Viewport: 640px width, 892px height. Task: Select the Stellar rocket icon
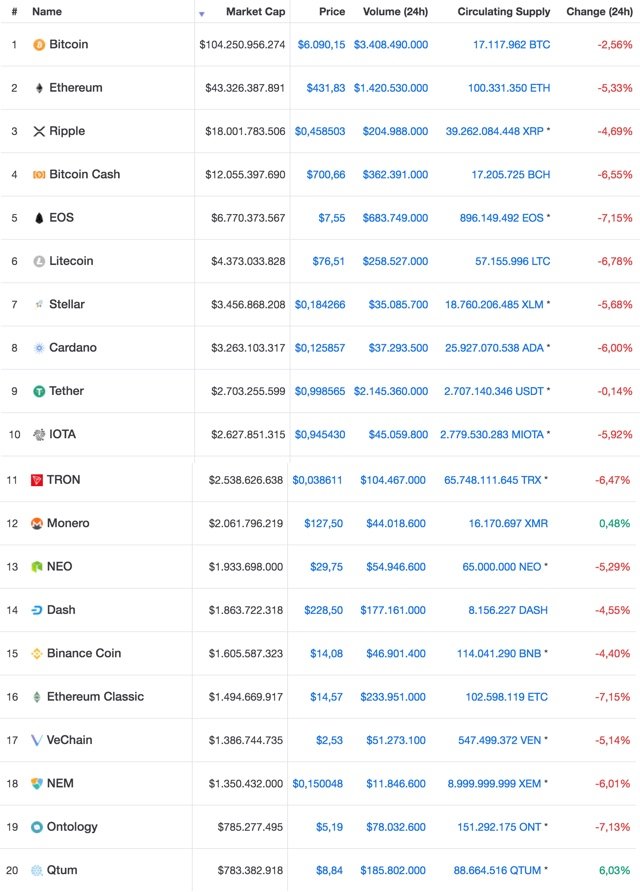[38, 304]
